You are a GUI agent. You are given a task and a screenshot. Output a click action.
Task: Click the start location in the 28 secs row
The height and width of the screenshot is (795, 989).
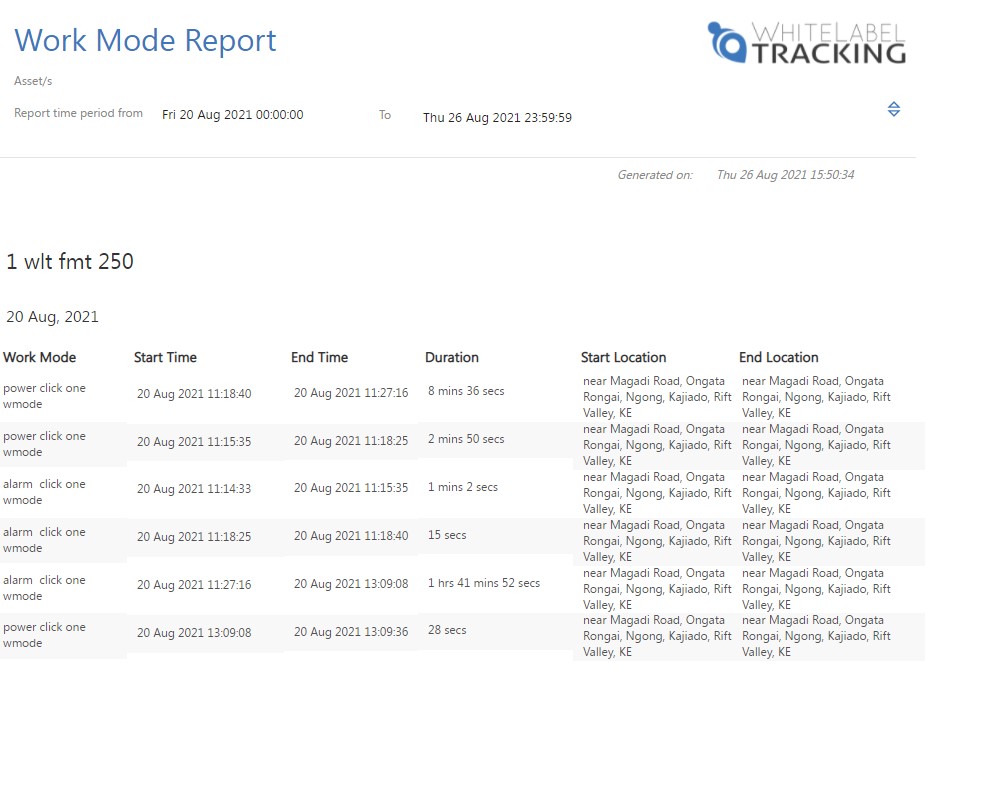point(657,636)
